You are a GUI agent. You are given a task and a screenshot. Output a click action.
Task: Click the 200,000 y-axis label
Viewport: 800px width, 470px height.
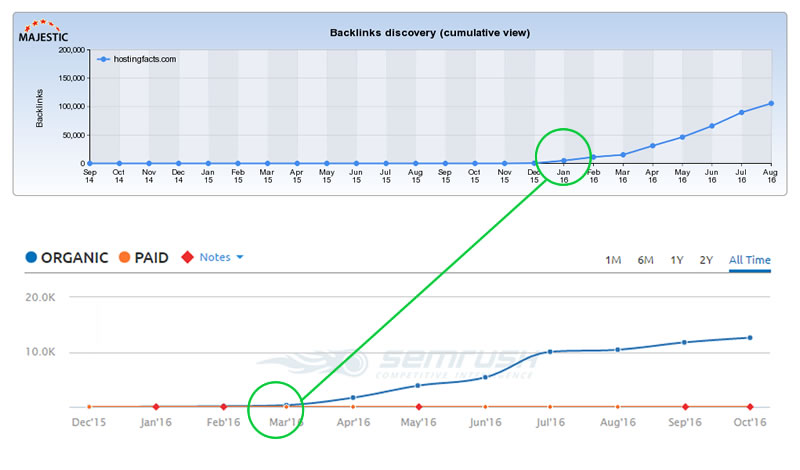71,50
